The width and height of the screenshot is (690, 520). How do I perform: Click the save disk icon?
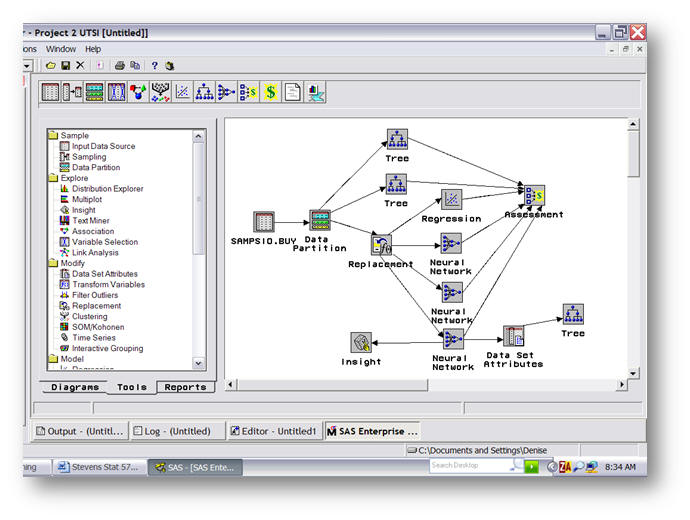(66, 66)
